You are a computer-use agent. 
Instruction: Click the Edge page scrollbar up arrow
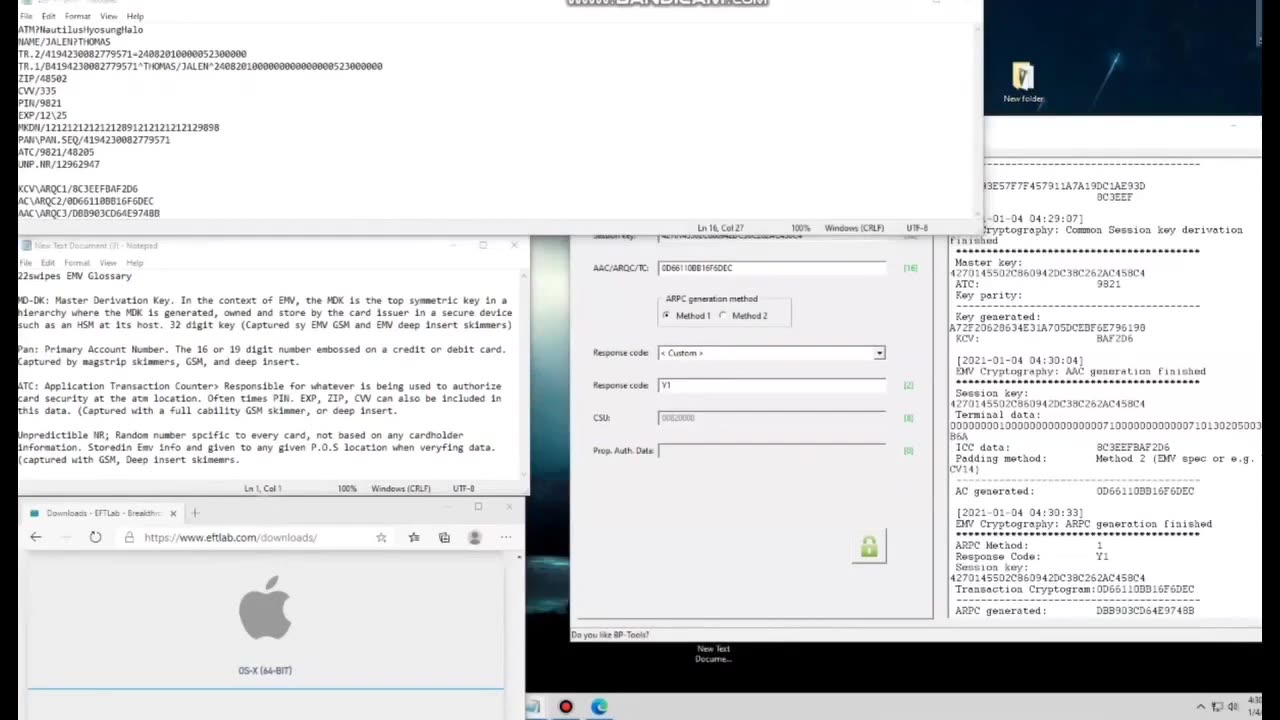pyautogui.click(x=517, y=556)
